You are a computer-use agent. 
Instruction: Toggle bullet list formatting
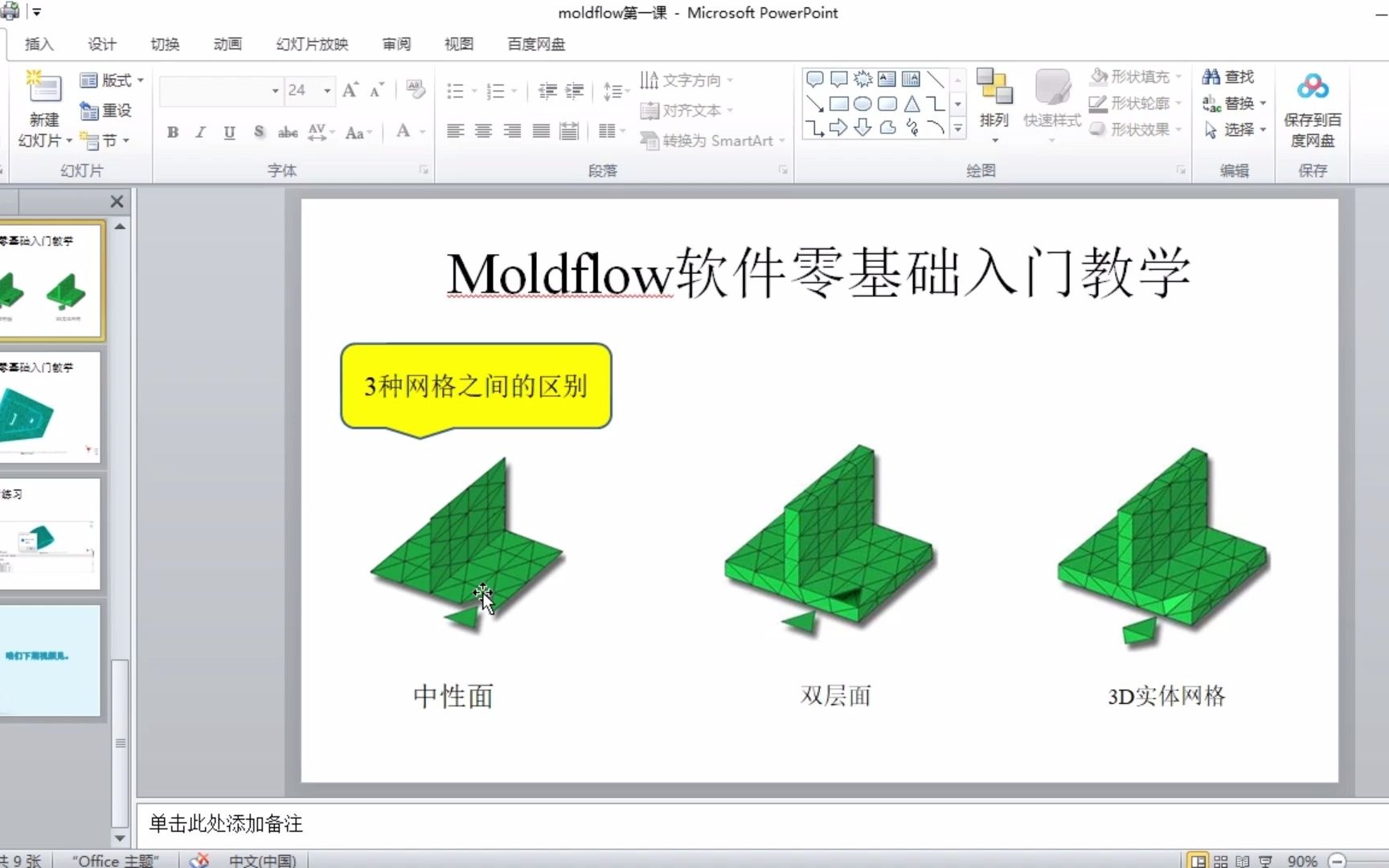coord(455,91)
